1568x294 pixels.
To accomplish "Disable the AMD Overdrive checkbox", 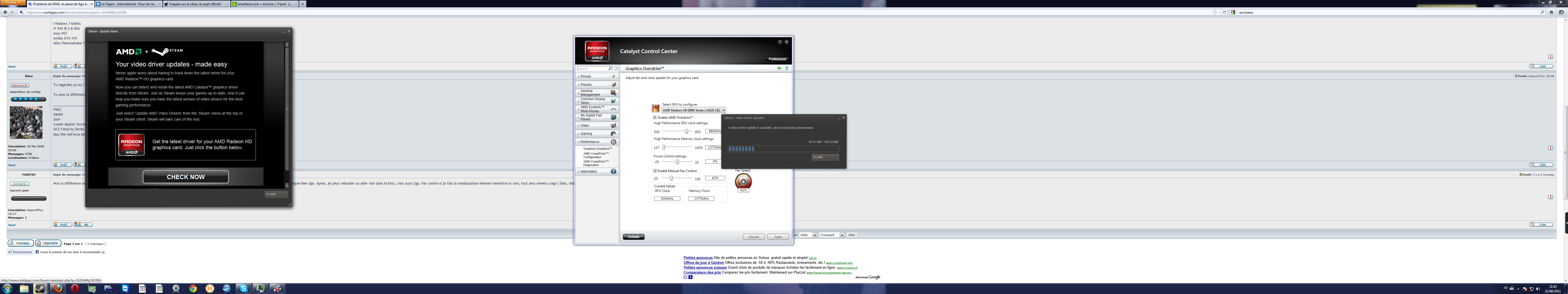I will (655, 118).
